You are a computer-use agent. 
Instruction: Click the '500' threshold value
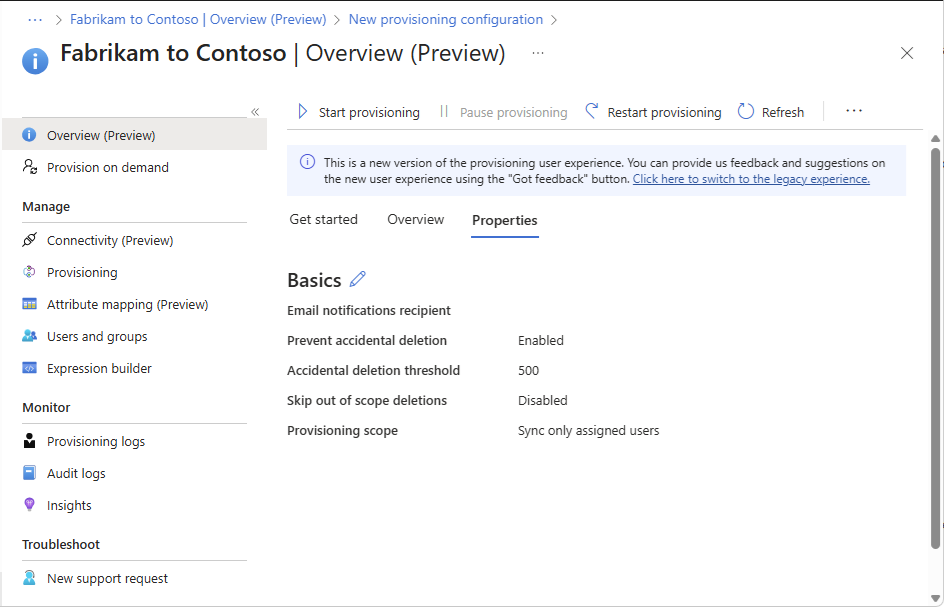(x=528, y=370)
